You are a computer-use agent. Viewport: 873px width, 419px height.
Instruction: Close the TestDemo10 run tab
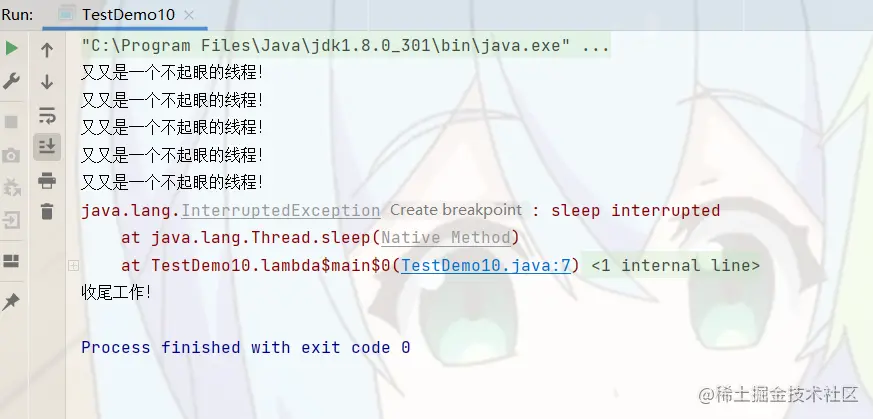[189, 15]
